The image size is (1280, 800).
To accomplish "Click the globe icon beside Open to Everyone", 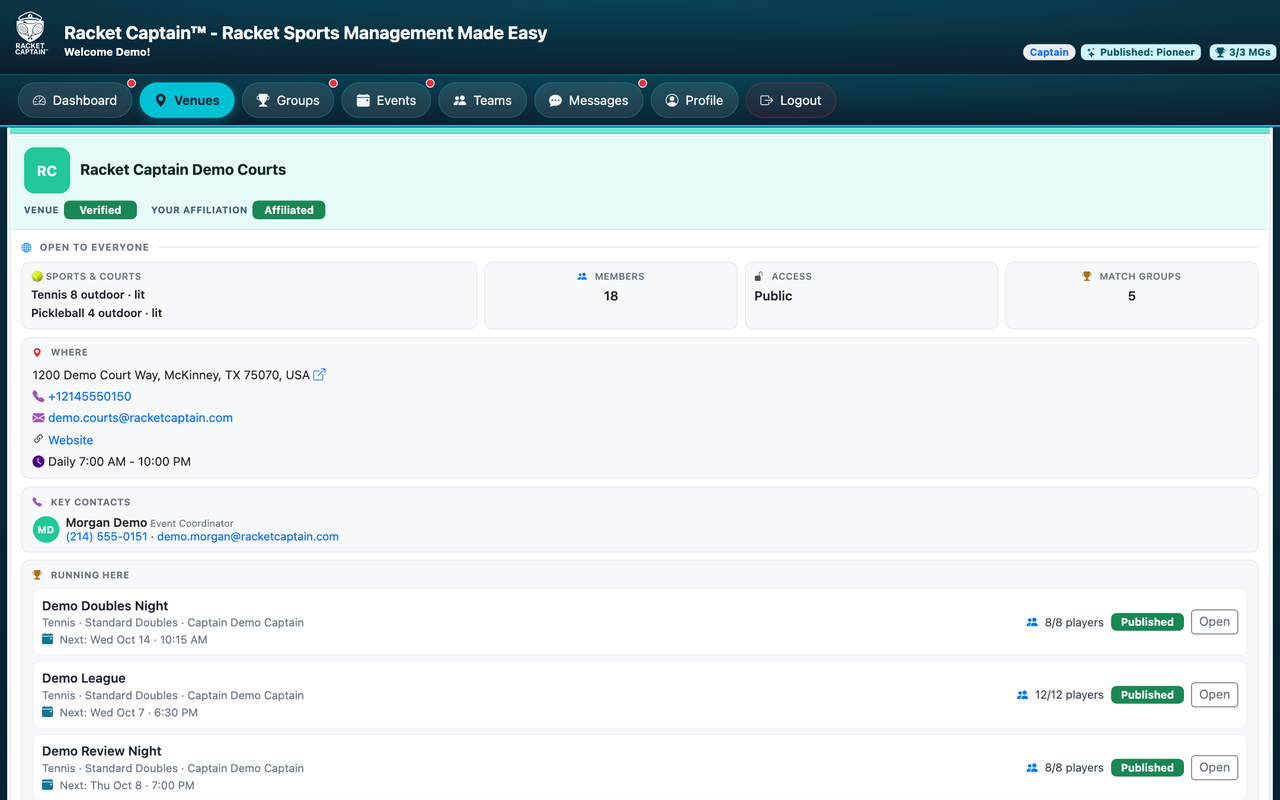I will tap(27, 247).
